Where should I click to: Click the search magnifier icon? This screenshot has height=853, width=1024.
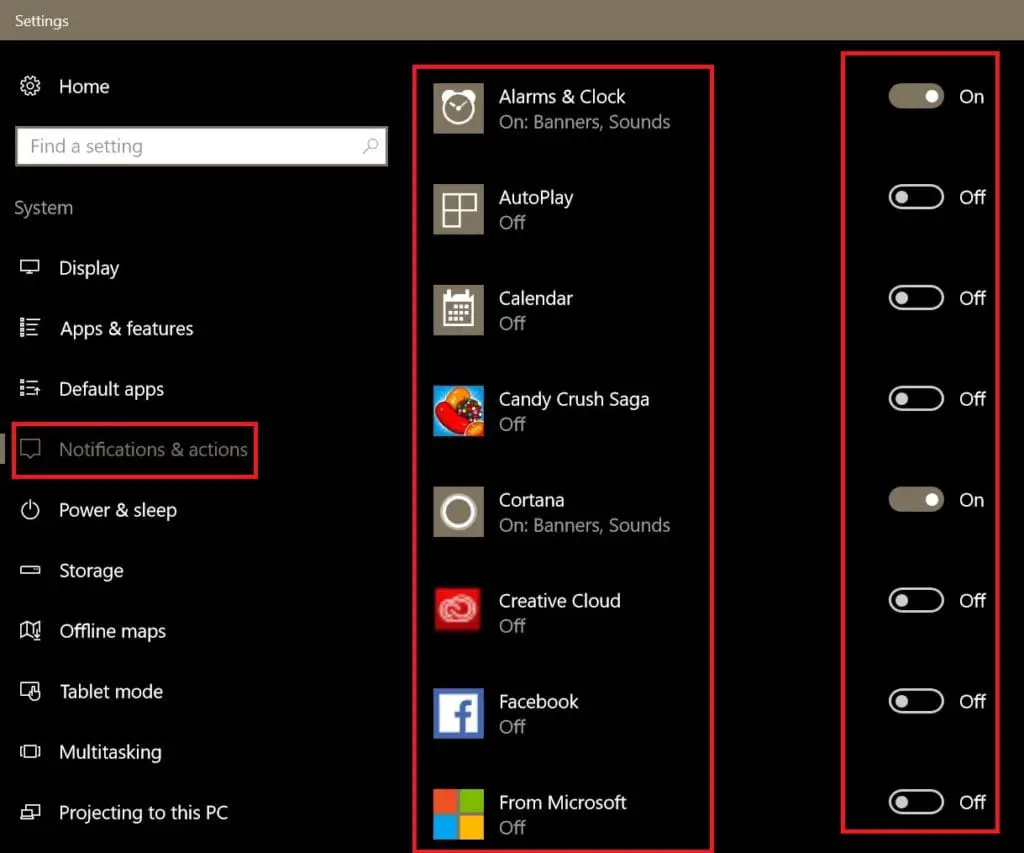click(x=371, y=145)
